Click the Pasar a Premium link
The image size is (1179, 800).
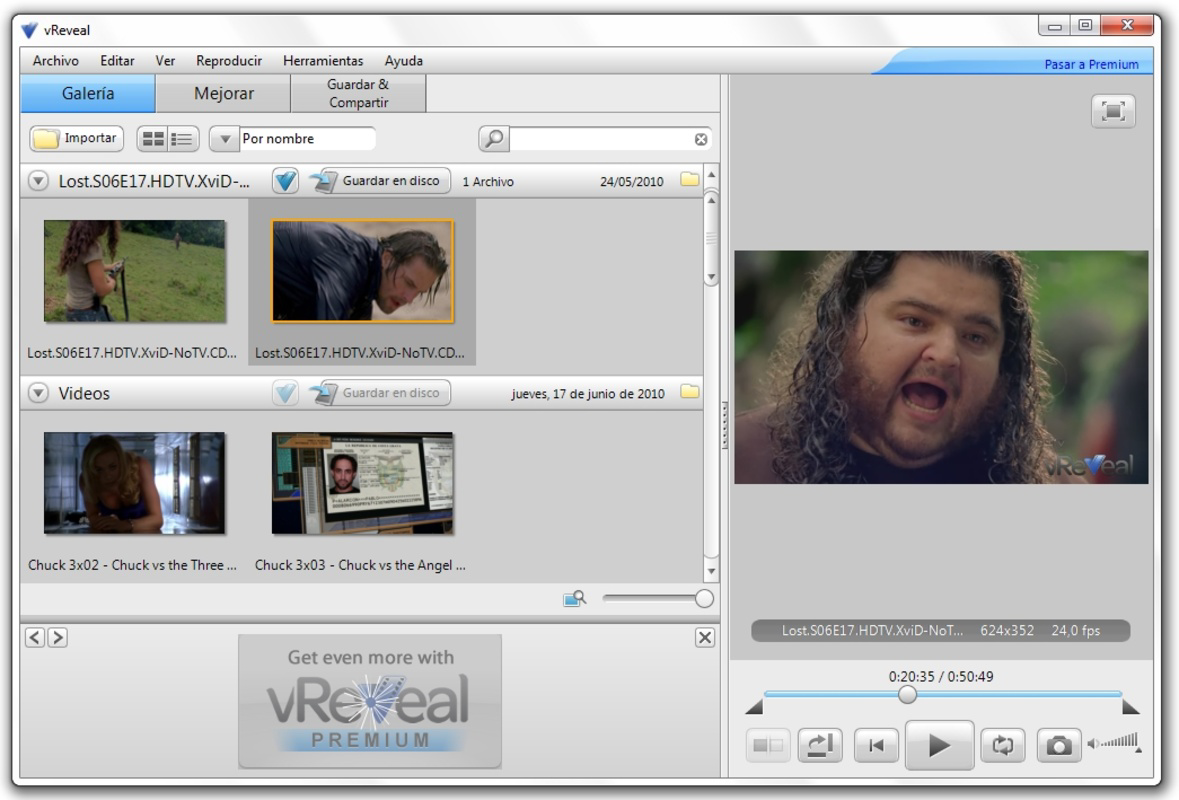click(1091, 65)
